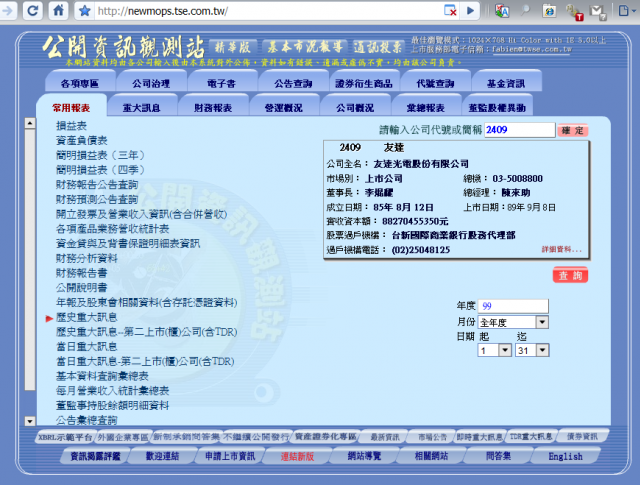This screenshot has height=485, width=640.
Task: Click the 基本市況報導 header button
Action: pos(305,47)
